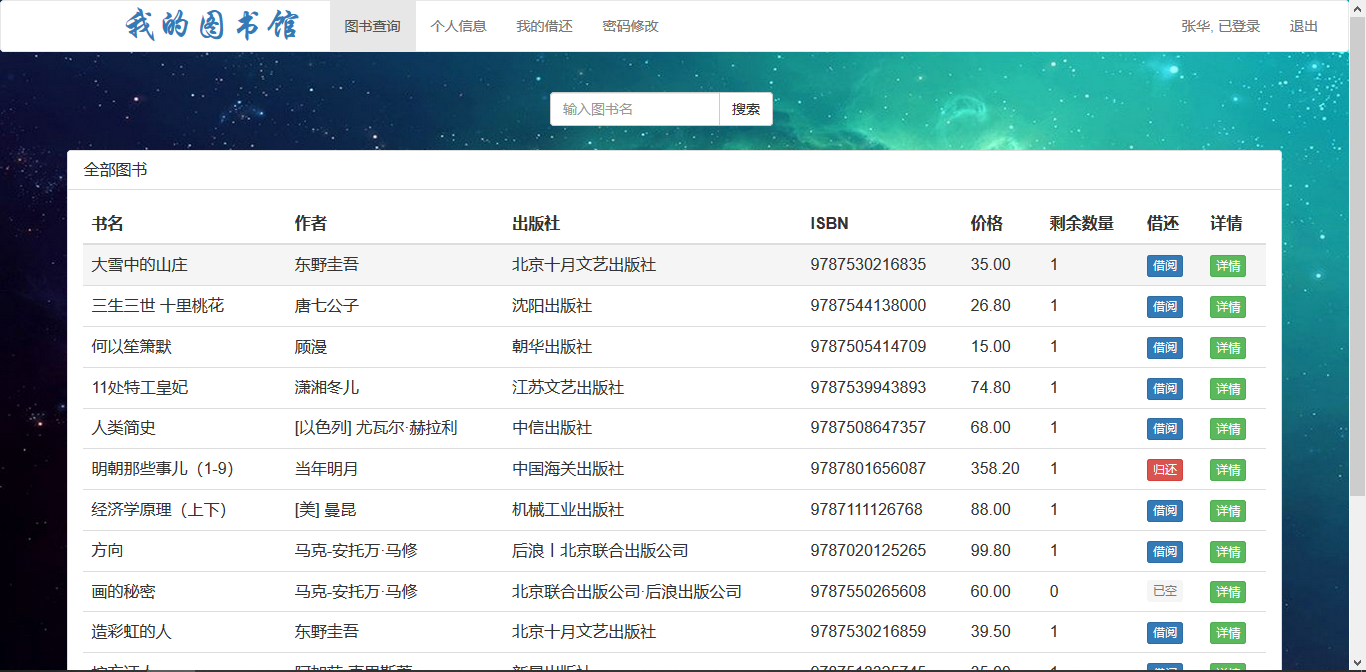
Task: Borrow 三生三世 十里桃花
Action: tap(1165, 307)
